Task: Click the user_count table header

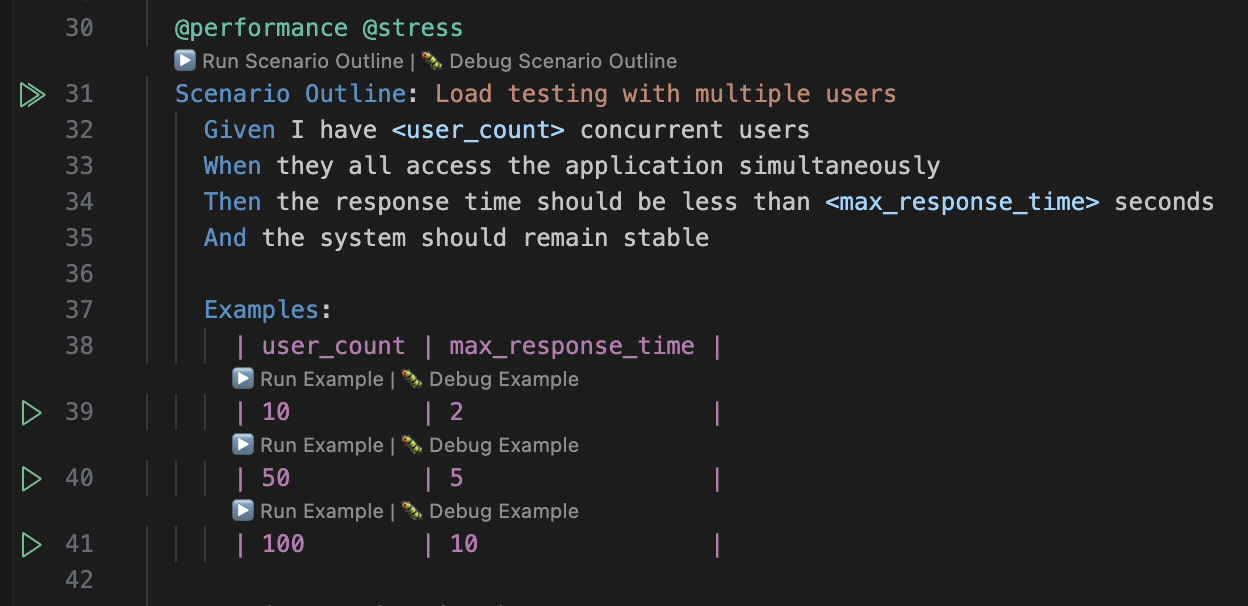Action: [x=334, y=346]
